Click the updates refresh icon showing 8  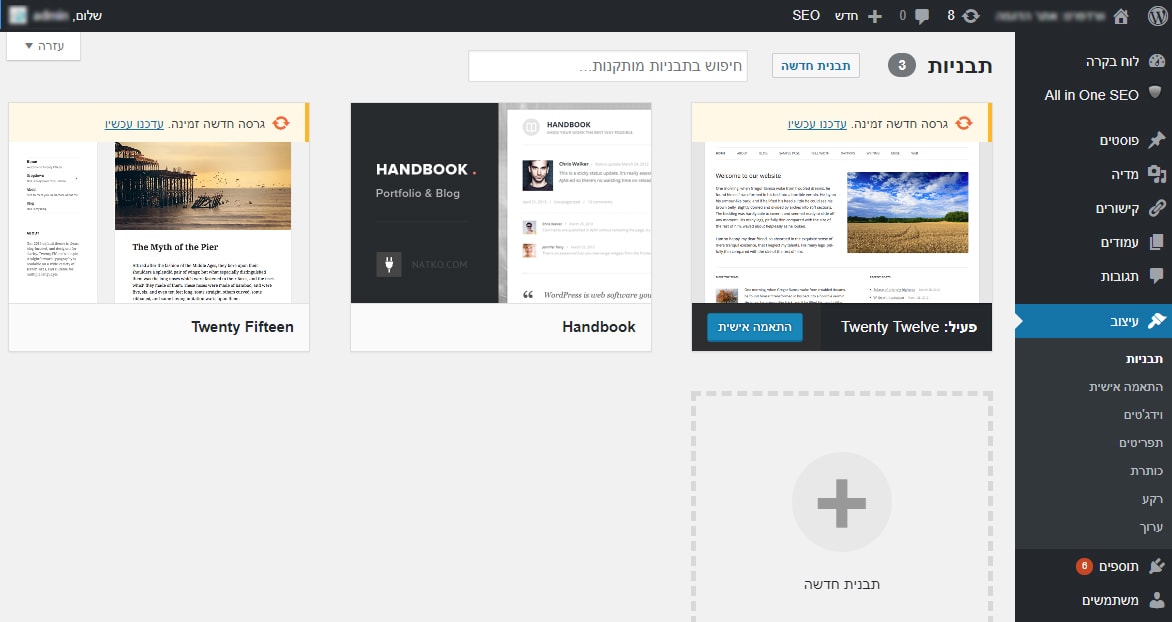[x=970, y=16]
